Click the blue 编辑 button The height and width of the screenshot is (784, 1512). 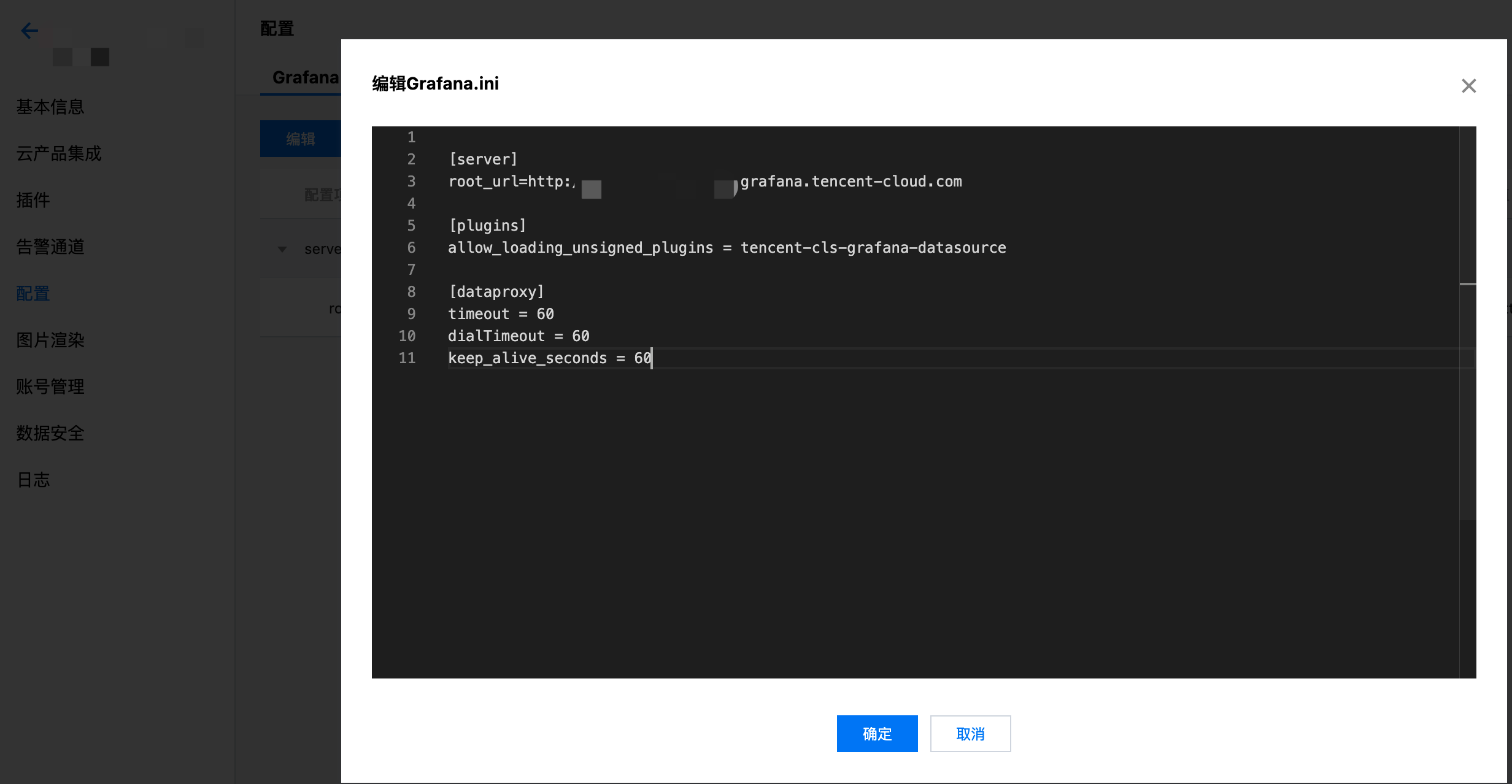pos(300,139)
